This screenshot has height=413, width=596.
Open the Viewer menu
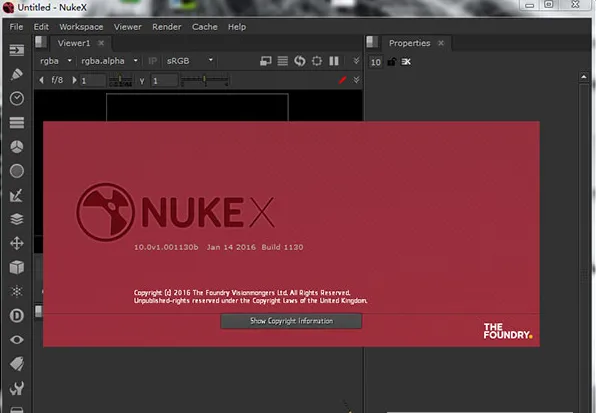tap(128, 27)
